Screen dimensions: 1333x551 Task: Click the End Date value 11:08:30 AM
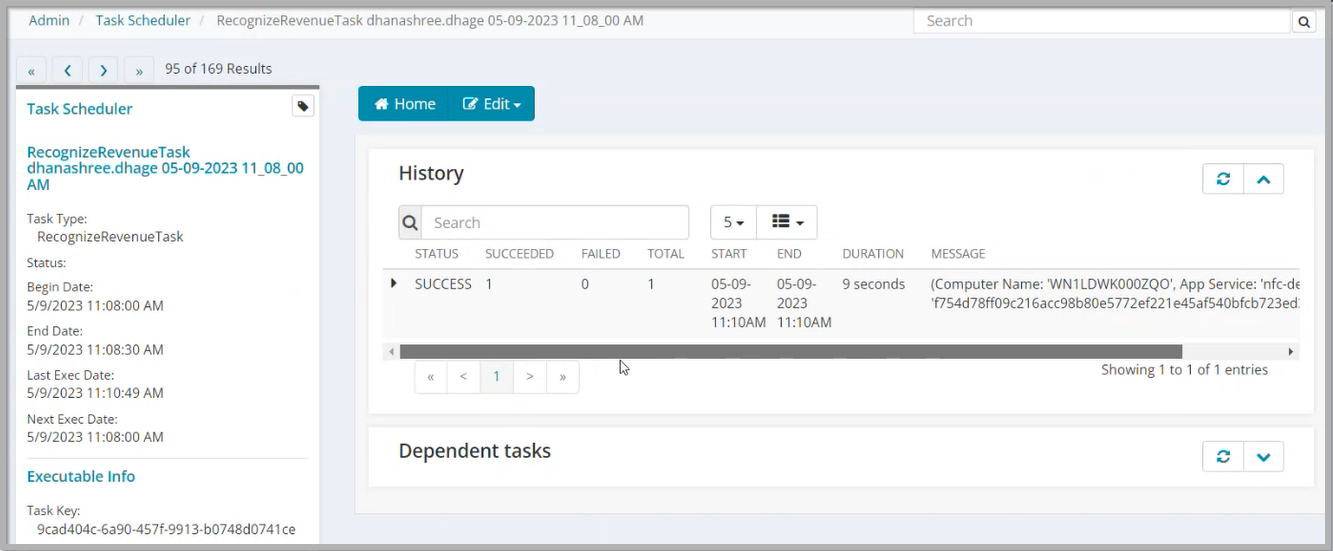(x=95, y=349)
